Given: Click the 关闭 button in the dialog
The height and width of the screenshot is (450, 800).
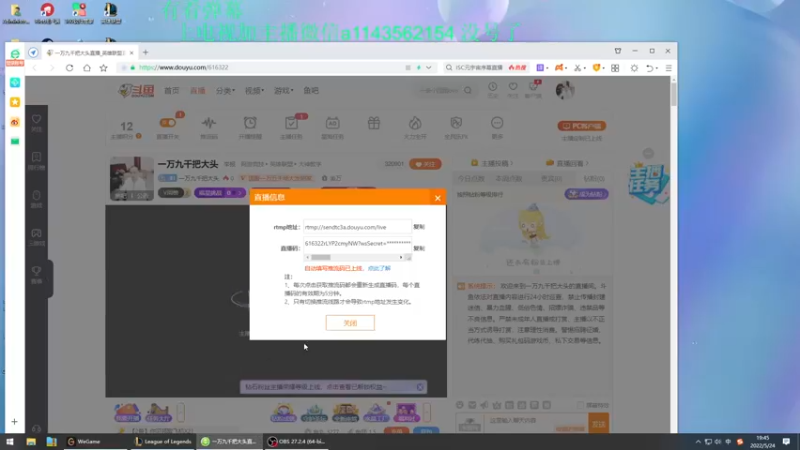Looking at the screenshot, I should tap(350, 322).
